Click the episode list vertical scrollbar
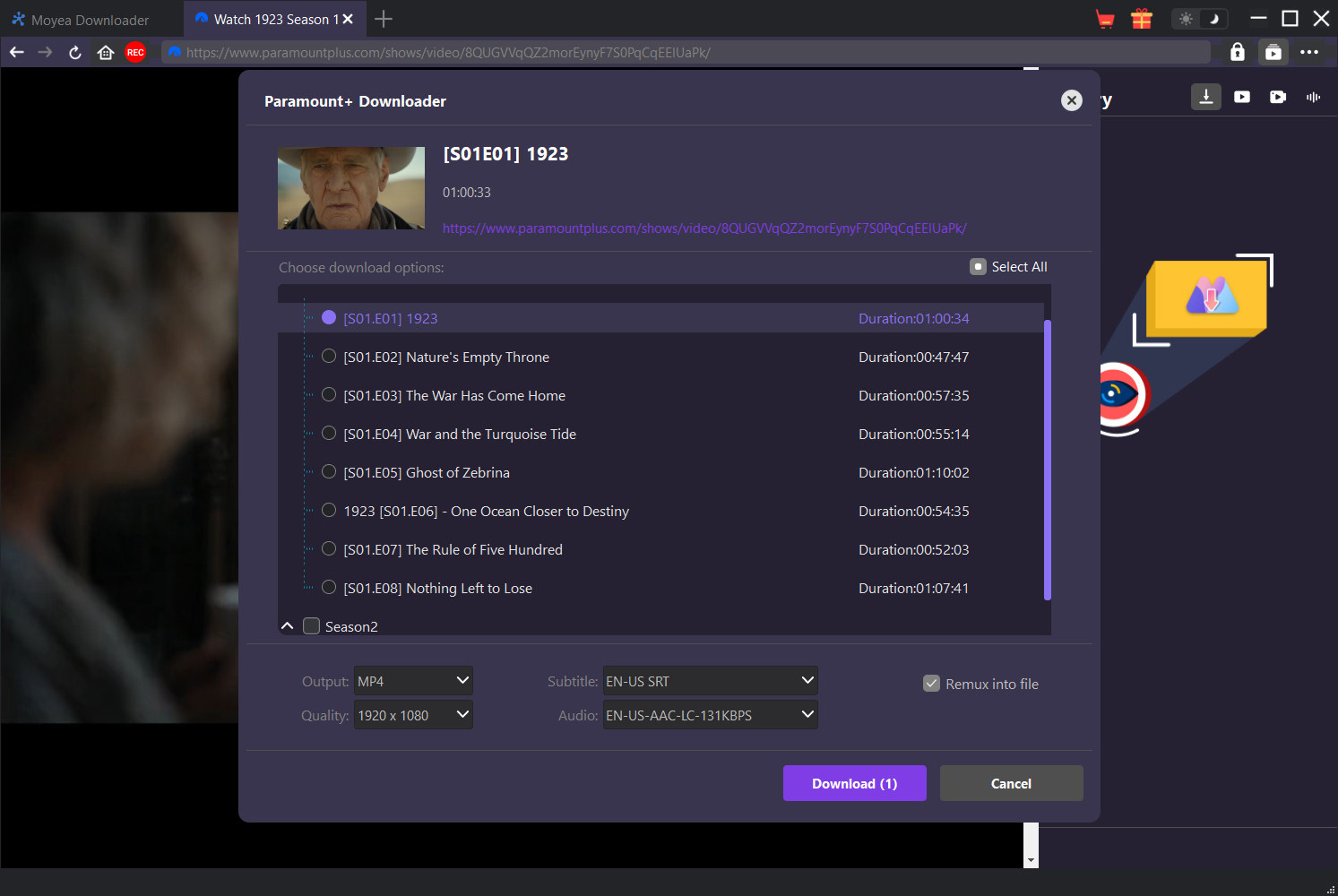 point(1048,460)
